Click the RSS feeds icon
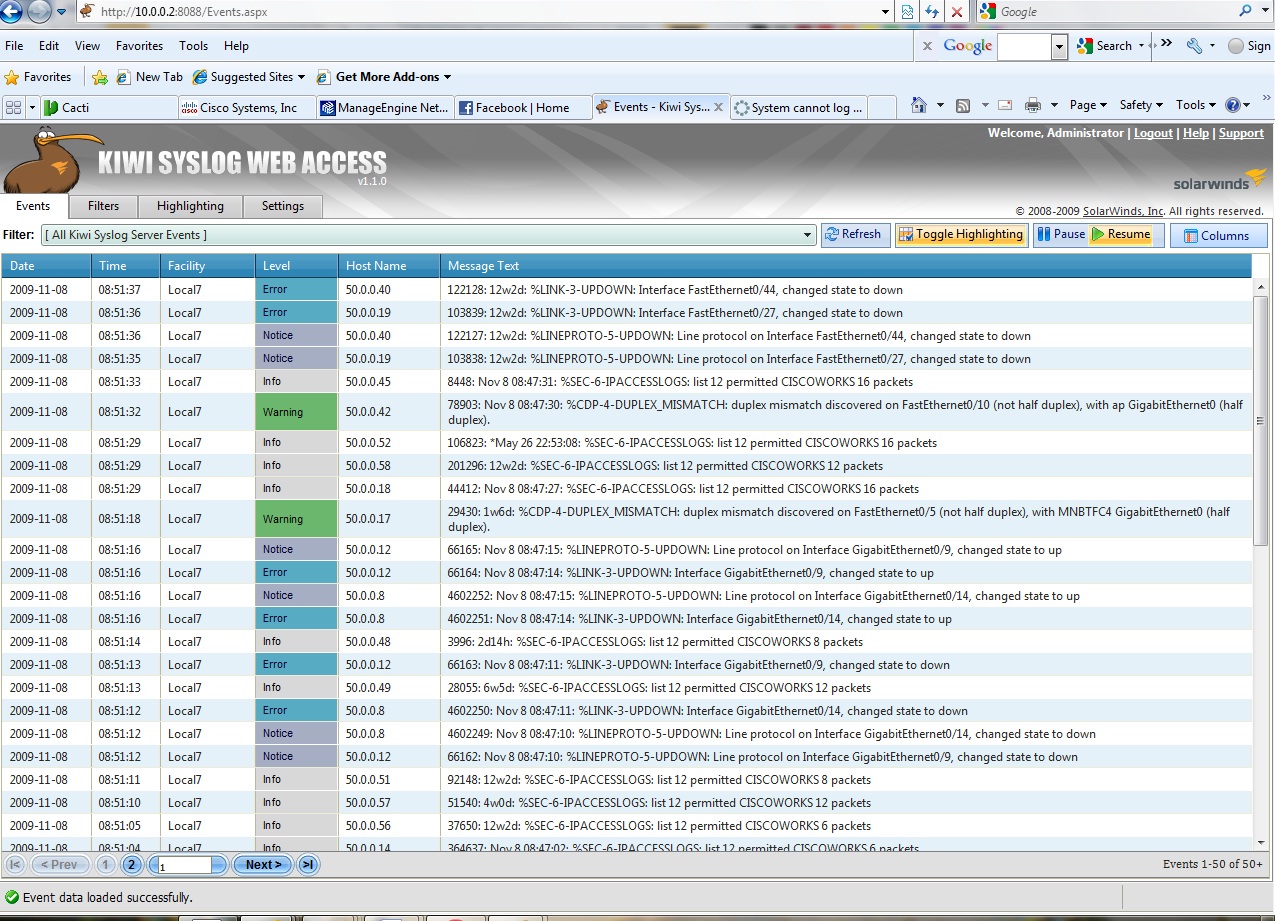The width and height of the screenshot is (1275, 921). pos(963,105)
